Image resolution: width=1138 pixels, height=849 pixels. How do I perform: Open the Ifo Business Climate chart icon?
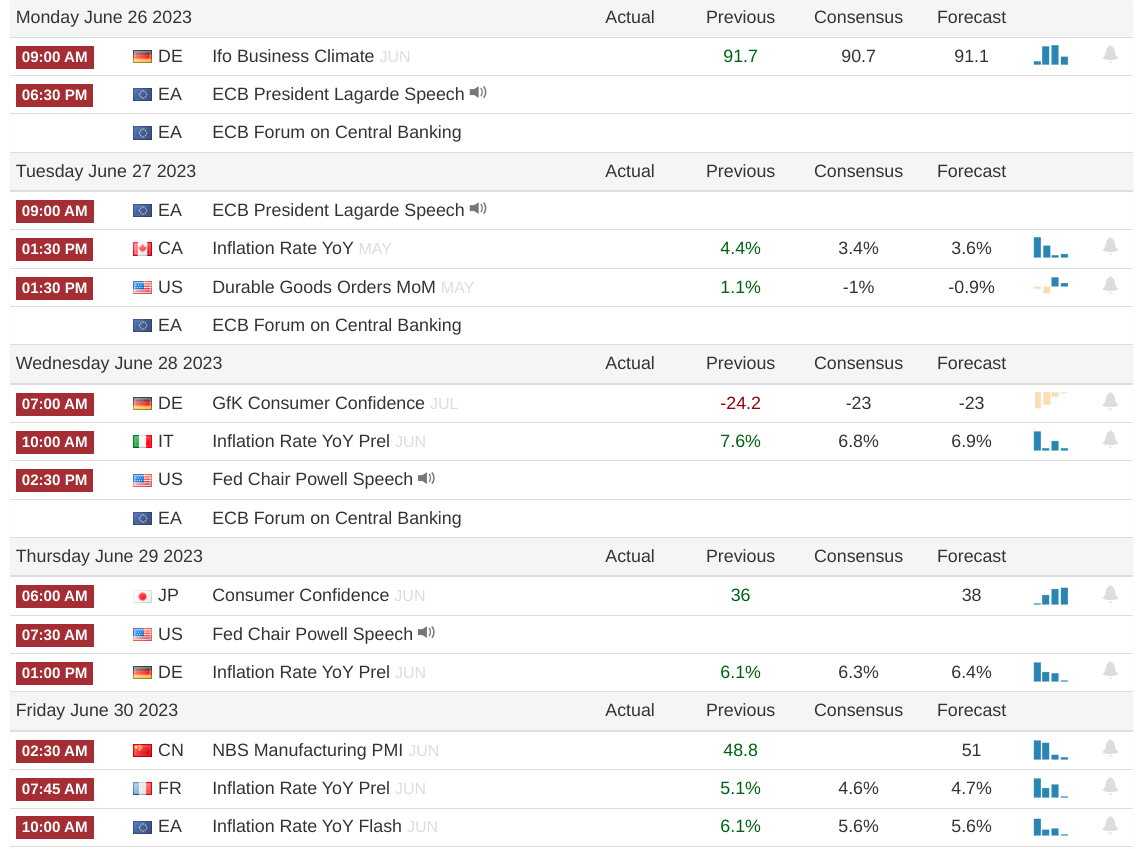pos(1050,55)
